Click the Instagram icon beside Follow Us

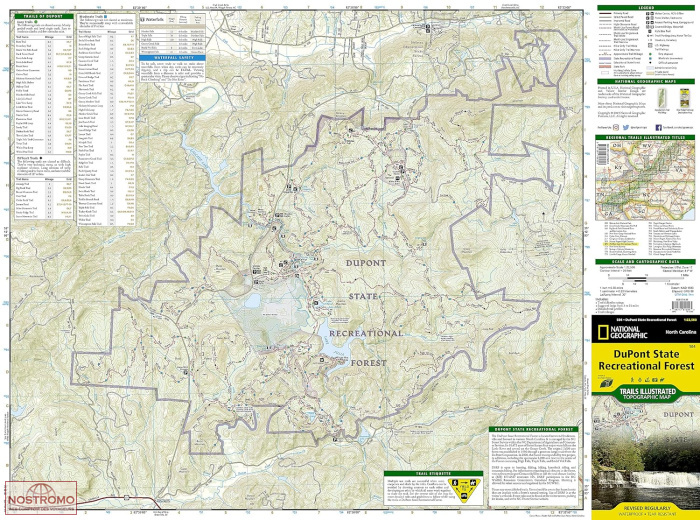pos(616,128)
